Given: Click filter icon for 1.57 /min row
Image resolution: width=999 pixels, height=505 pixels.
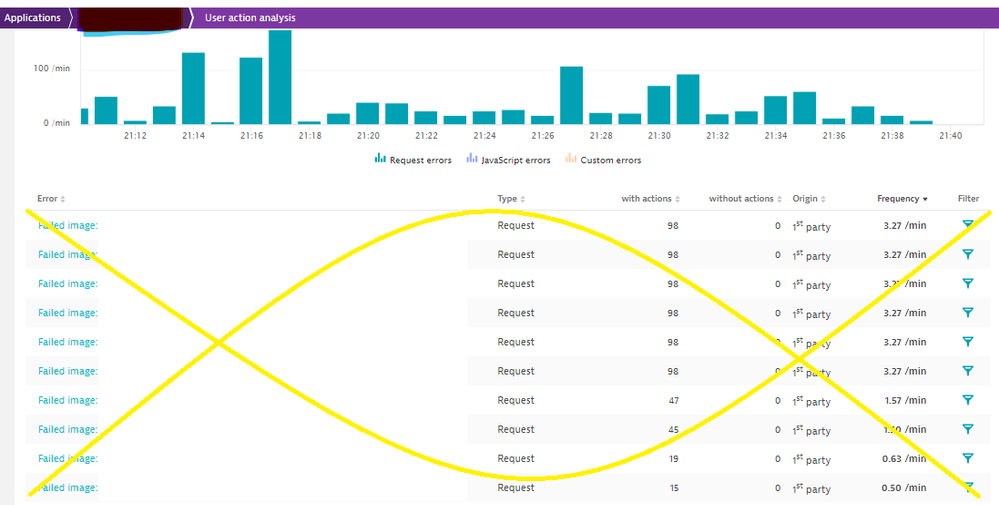Looking at the screenshot, I should pyautogui.click(x=967, y=400).
